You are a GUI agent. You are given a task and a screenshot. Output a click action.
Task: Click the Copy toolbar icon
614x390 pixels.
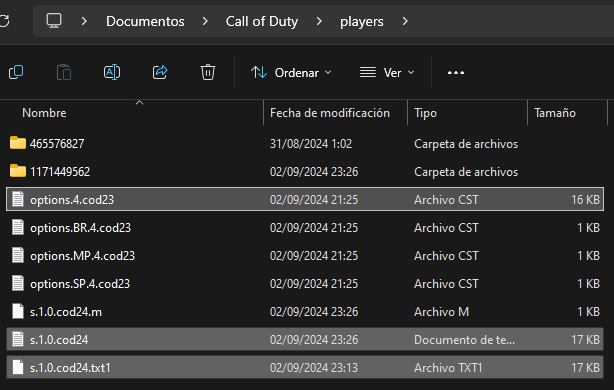(16, 72)
